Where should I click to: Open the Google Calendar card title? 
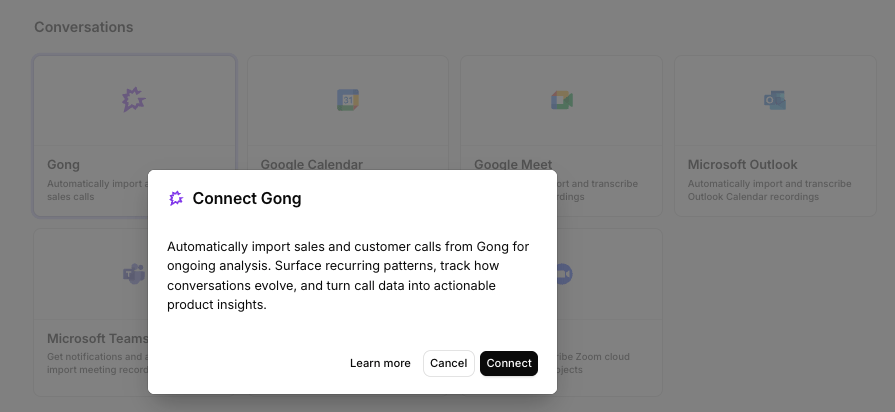[312, 164]
